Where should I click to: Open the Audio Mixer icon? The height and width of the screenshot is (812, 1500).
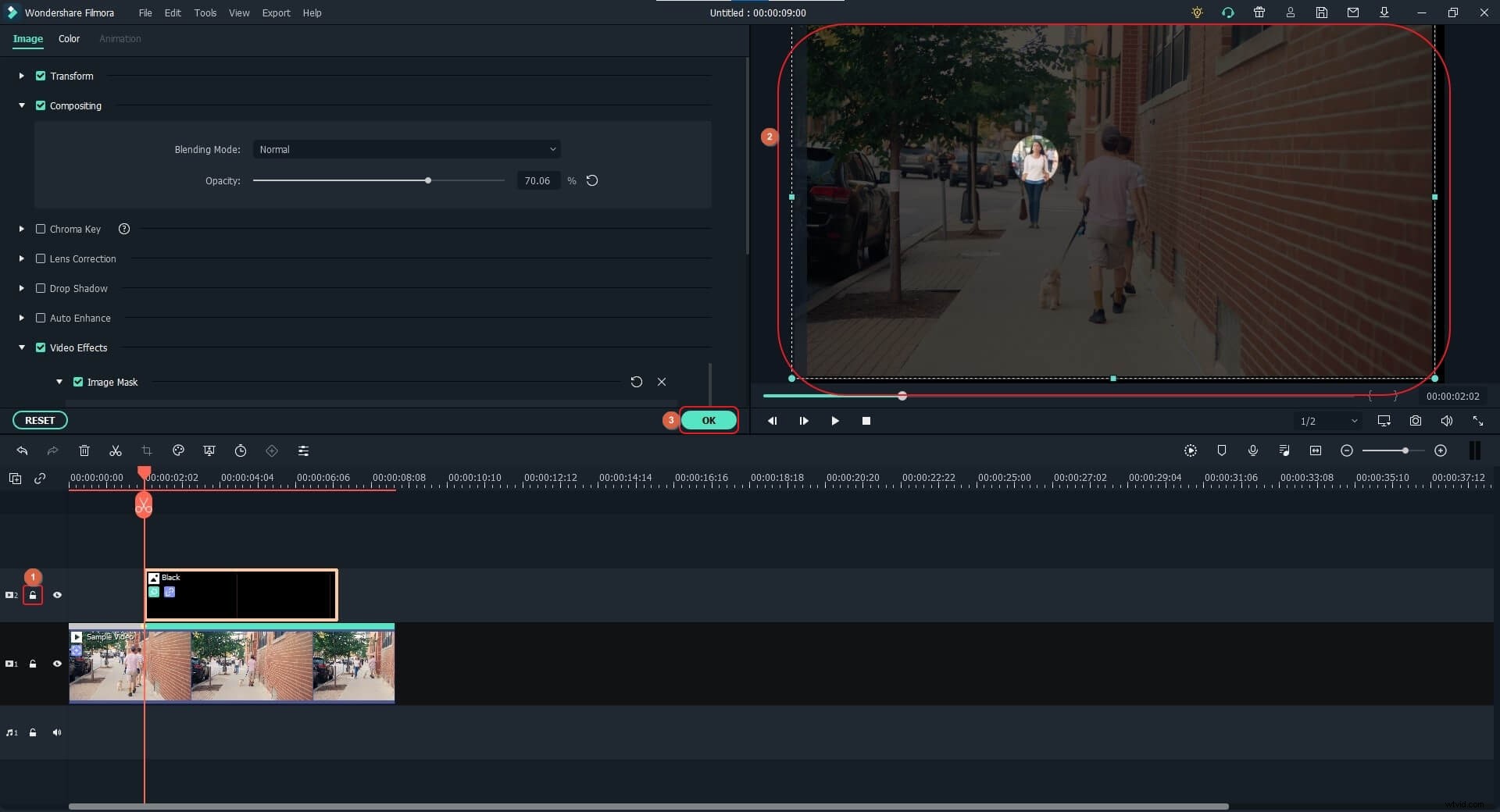coord(1284,451)
